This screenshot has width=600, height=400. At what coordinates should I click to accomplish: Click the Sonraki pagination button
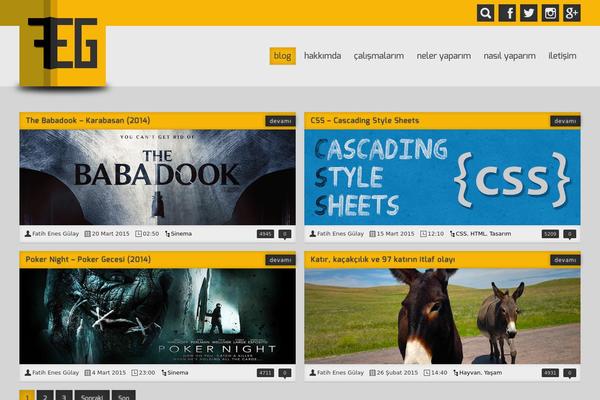[92, 396]
